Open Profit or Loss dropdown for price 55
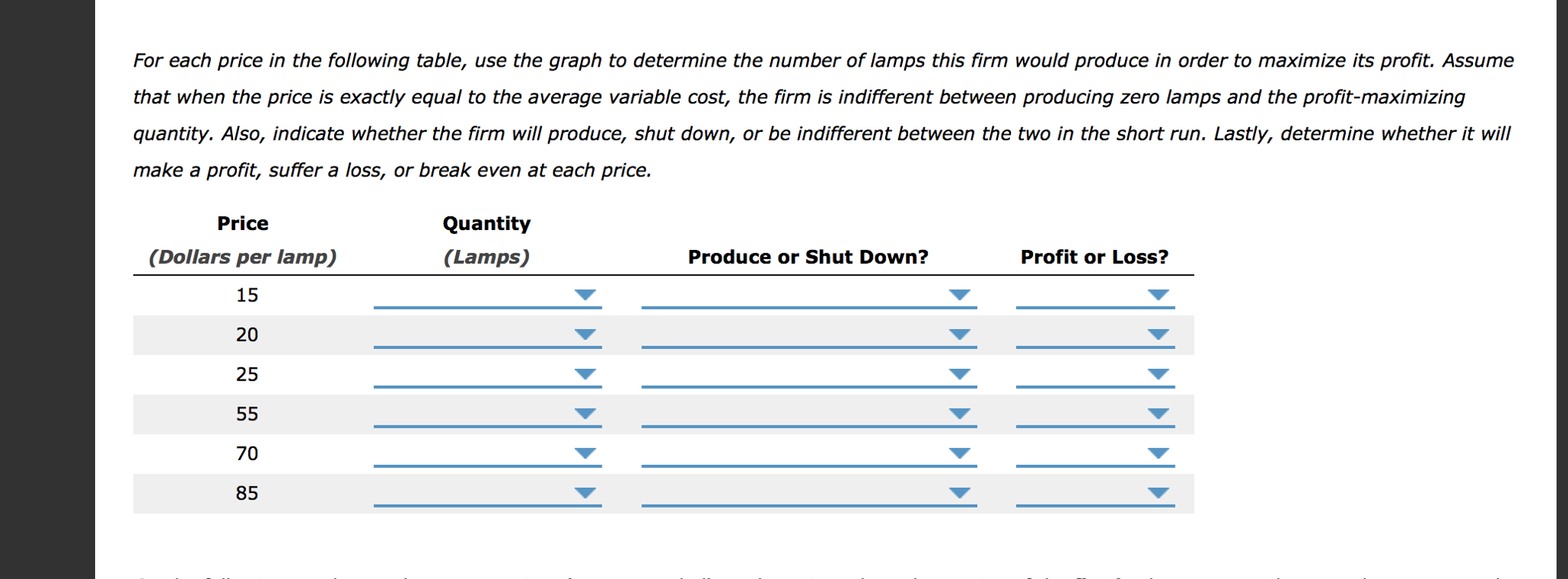Viewport: 1568px width, 579px height. click(x=1157, y=414)
